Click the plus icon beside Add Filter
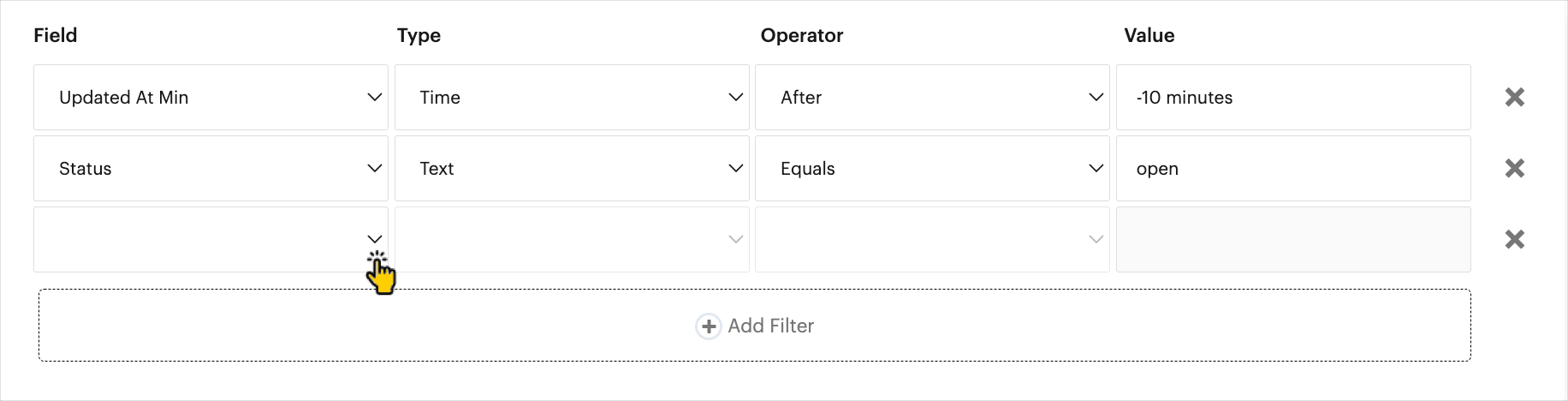 click(x=708, y=326)
